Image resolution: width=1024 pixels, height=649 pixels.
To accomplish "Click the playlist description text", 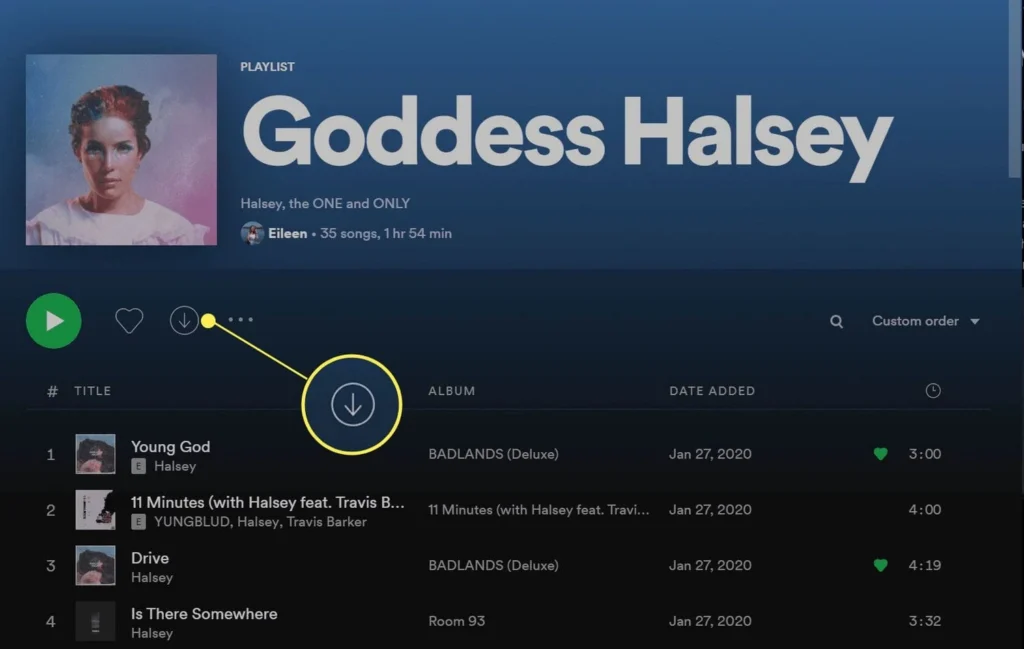I will pyautogui.click(x=325, y=203).
